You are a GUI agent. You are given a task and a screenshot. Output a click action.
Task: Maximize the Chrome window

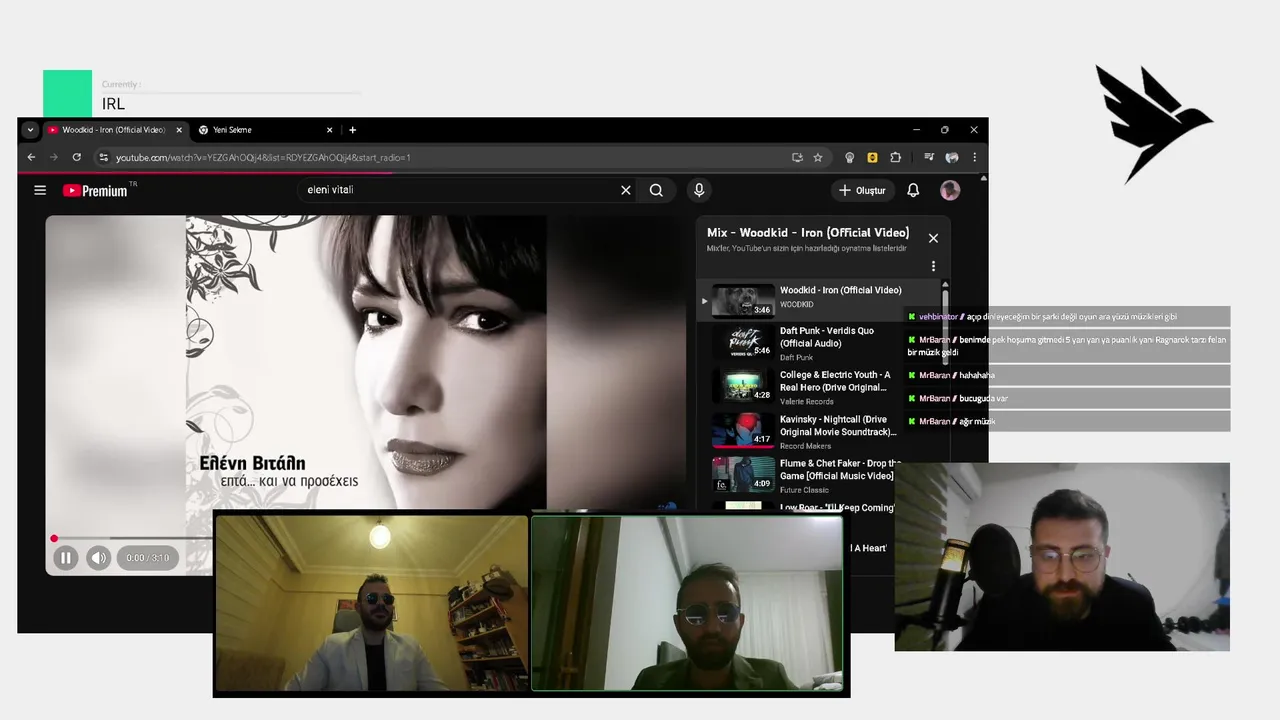click(x=944, y=130)
